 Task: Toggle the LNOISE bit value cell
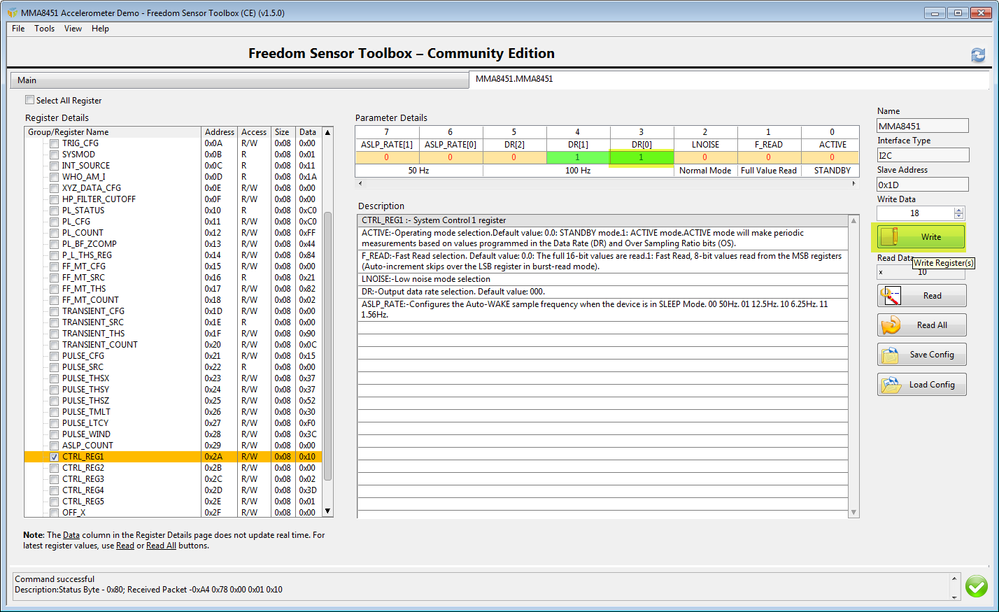tap(705, 157)
